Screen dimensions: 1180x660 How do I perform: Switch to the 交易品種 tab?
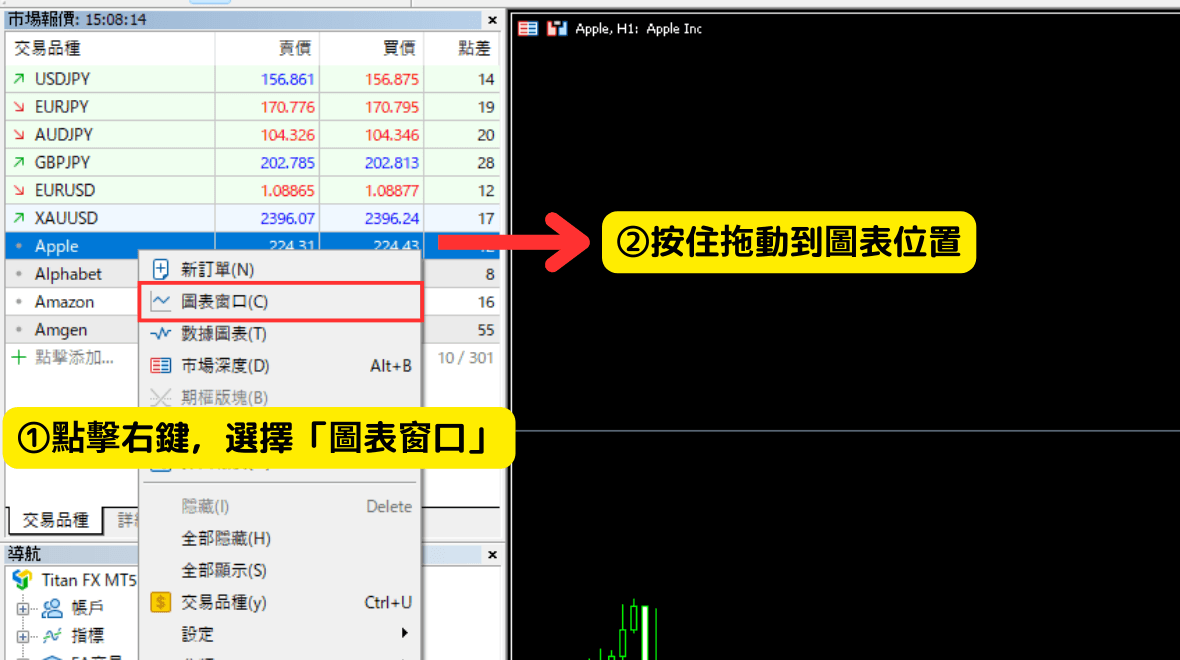coord(56,520)
